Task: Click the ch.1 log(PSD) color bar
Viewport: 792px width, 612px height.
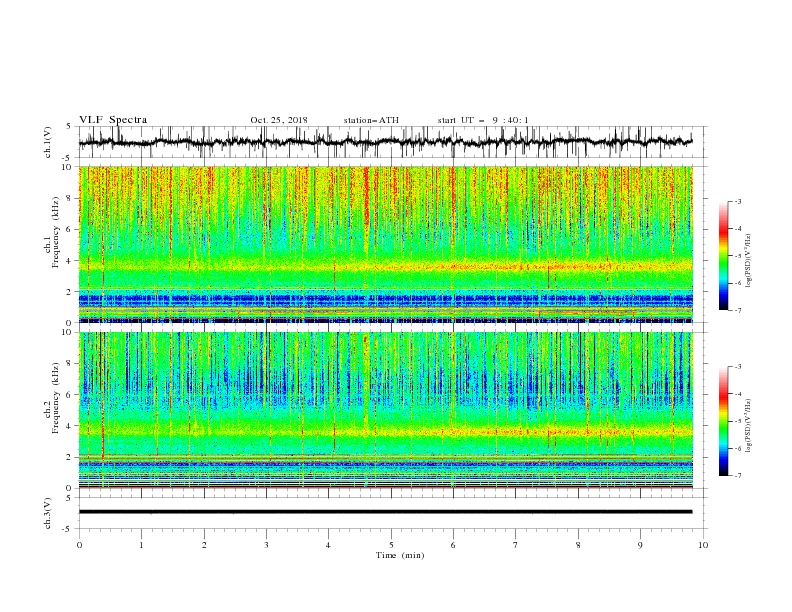Action: pyautogui.click(x=723, y=256)
